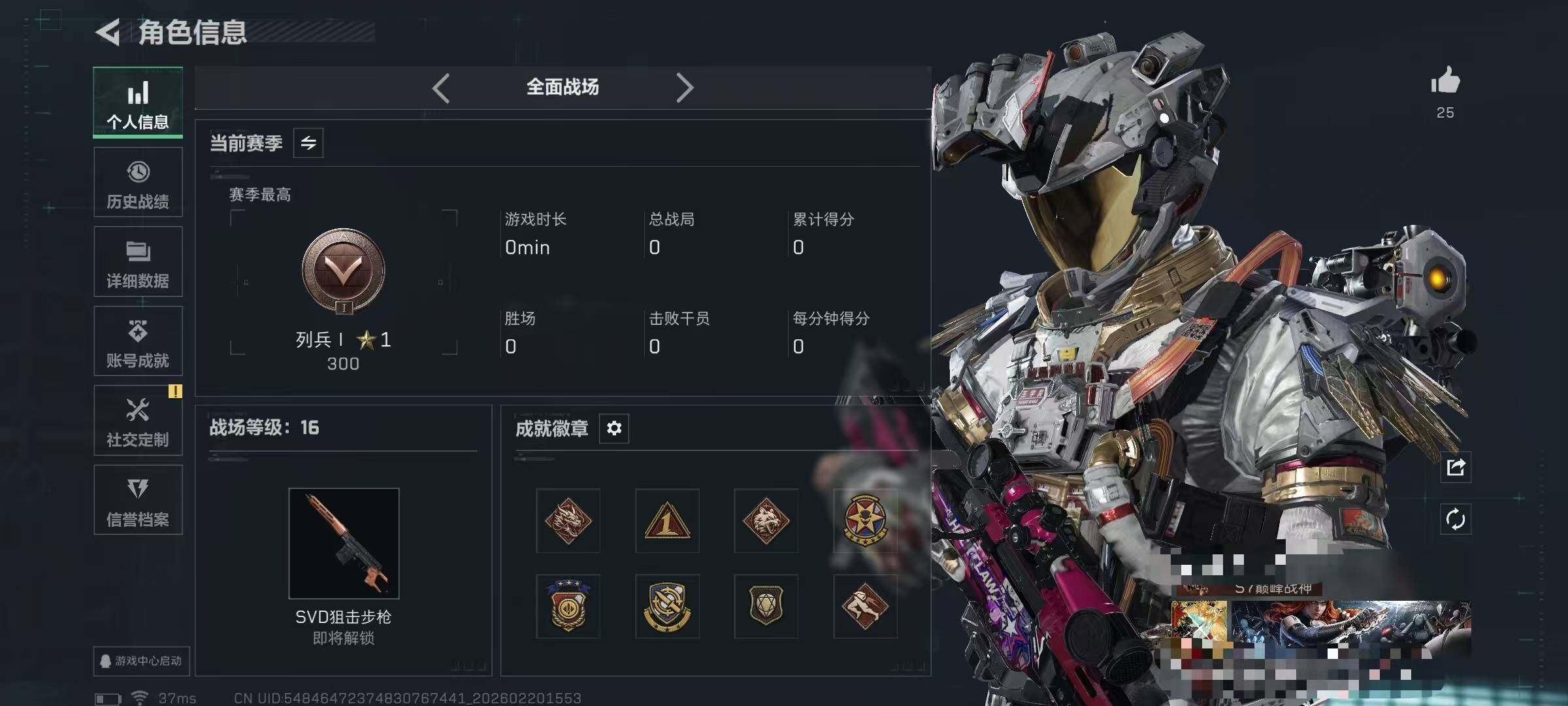This screenshot has height=706, width=1568.
Task: Go back using the arrow beside 角色信息
Action: coord(108,32)
